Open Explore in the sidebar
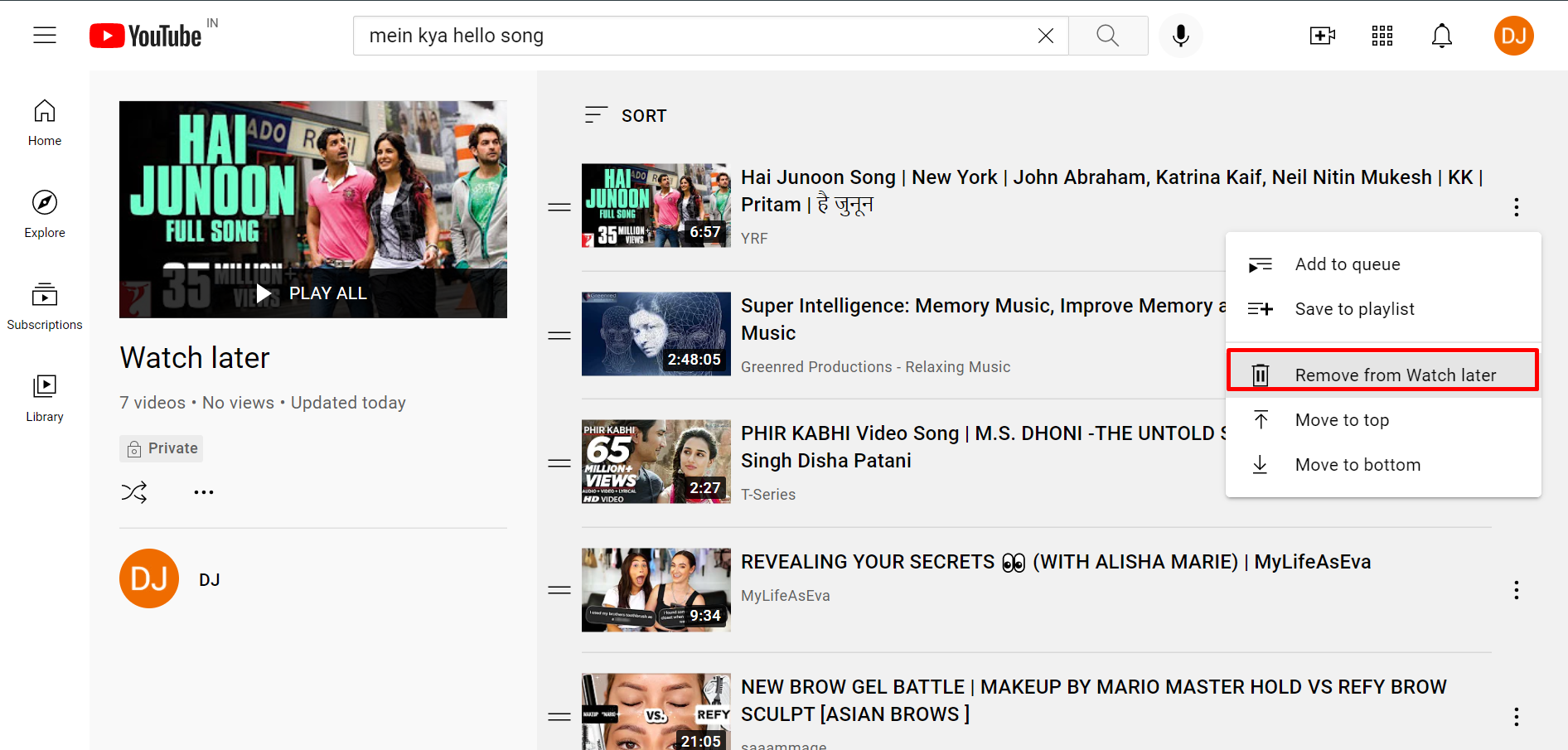Screen dimensions: 1568x750 click(45, 215)
